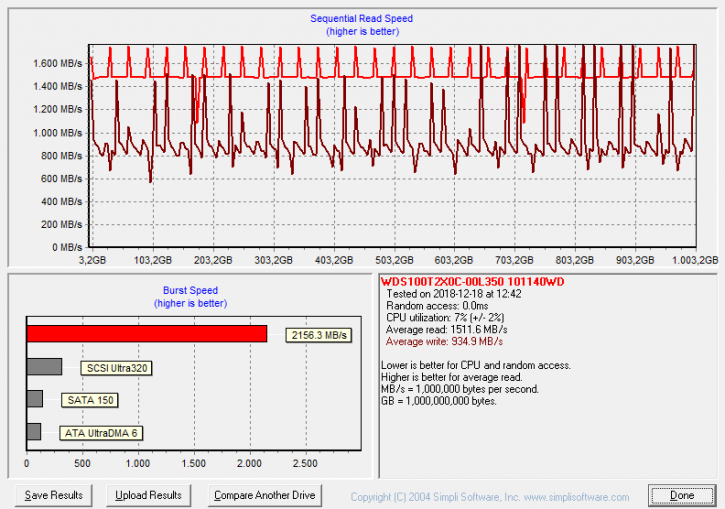
Task: Click the 3,2GB x-axis label
Action: click(x=92, y=260)
